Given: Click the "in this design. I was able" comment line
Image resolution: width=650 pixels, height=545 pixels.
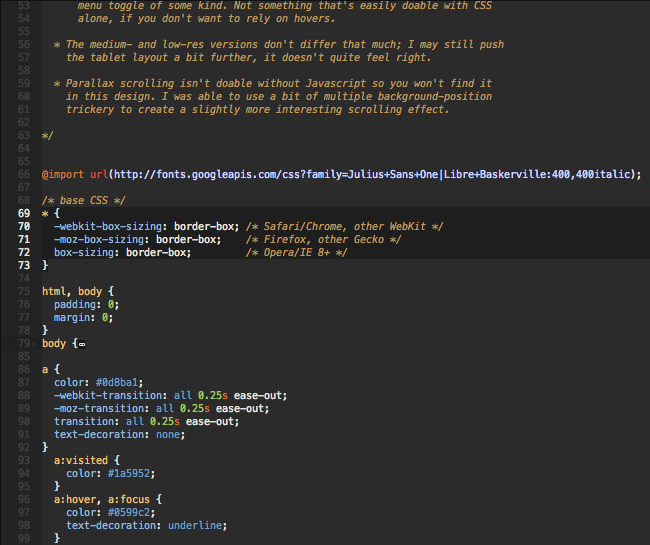Looking at the screenshot, I should click(x=279, y=97).
